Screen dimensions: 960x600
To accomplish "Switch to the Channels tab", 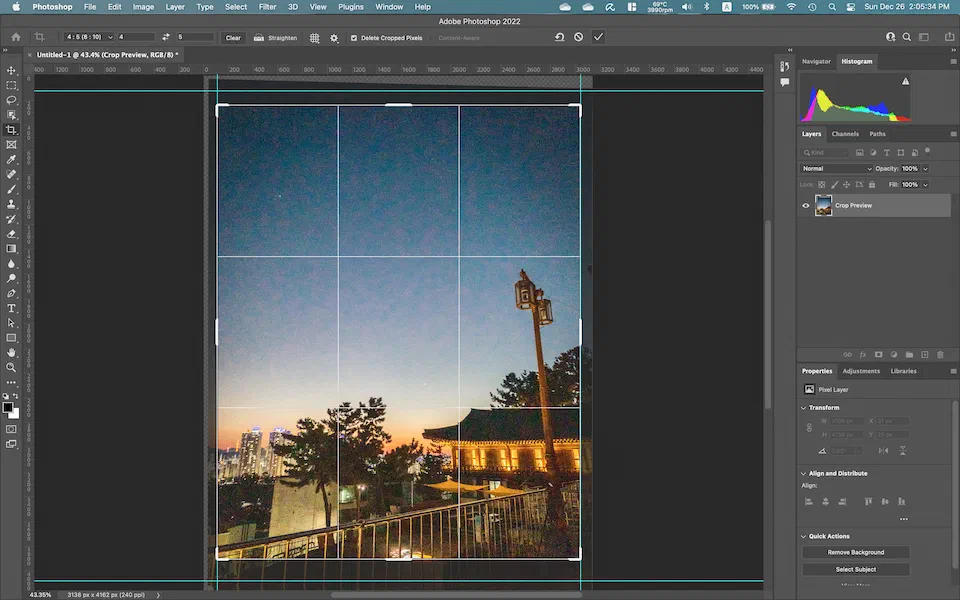I will point(845,134).
